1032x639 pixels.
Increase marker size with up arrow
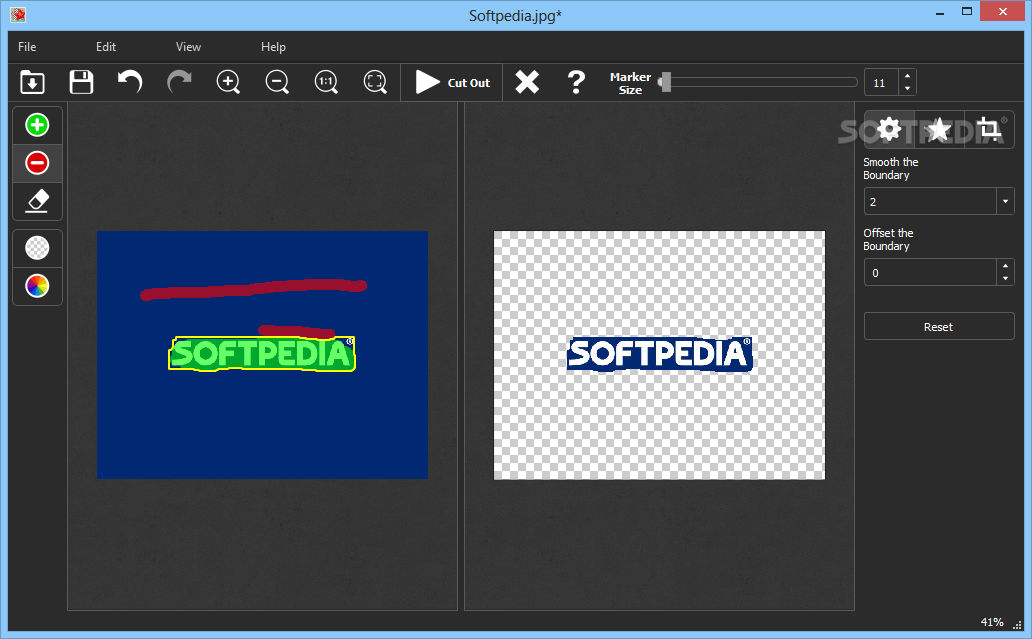pyautogui.click(x=908, y=76)
